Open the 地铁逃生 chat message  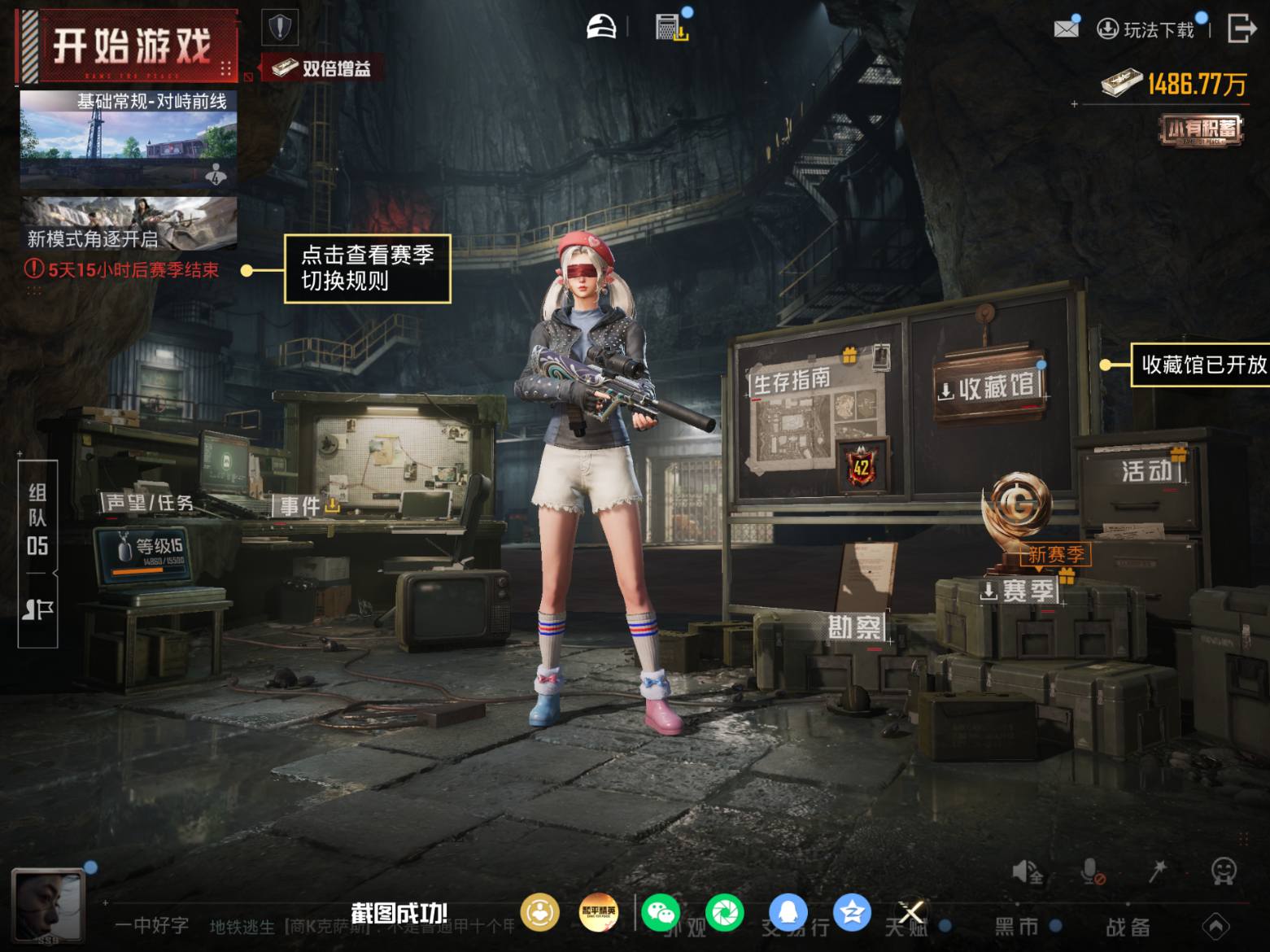tap(361, 926)
